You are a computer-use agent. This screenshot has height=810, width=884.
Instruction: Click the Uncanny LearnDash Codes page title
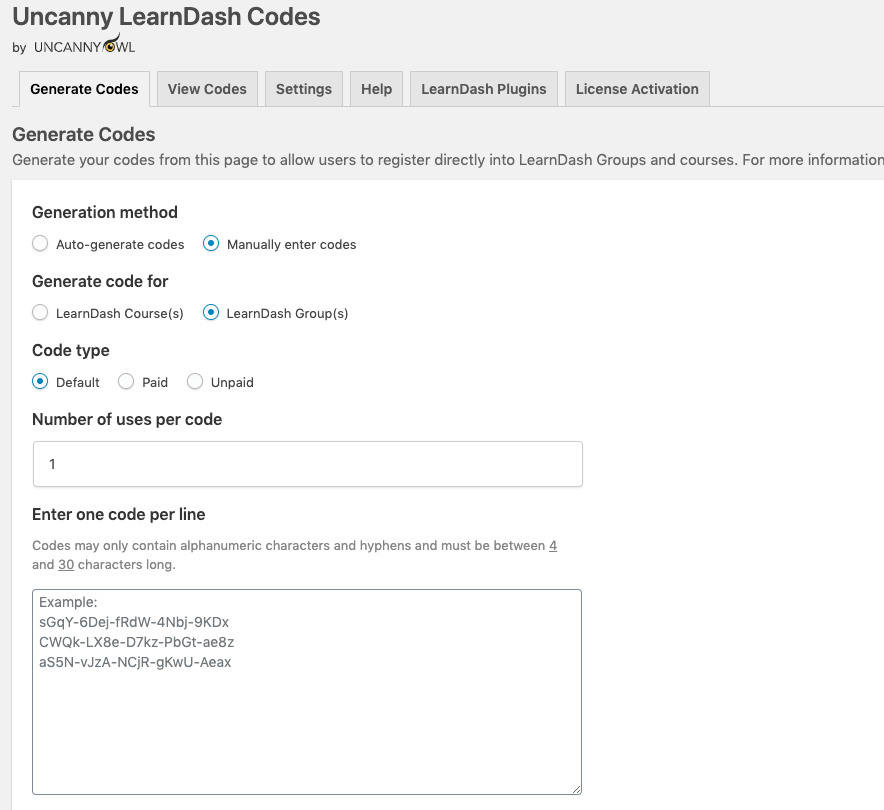166,17
